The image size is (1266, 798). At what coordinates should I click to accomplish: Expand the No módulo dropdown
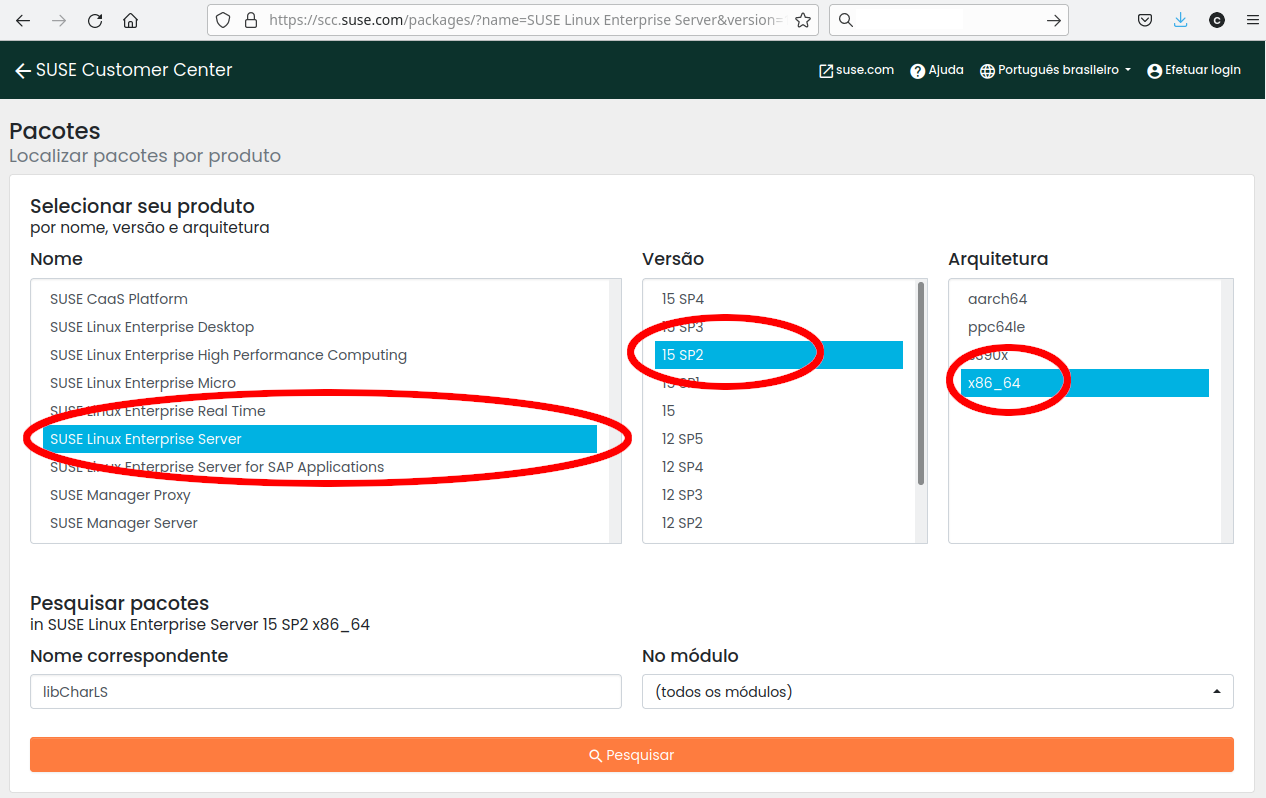click(937, 691)
